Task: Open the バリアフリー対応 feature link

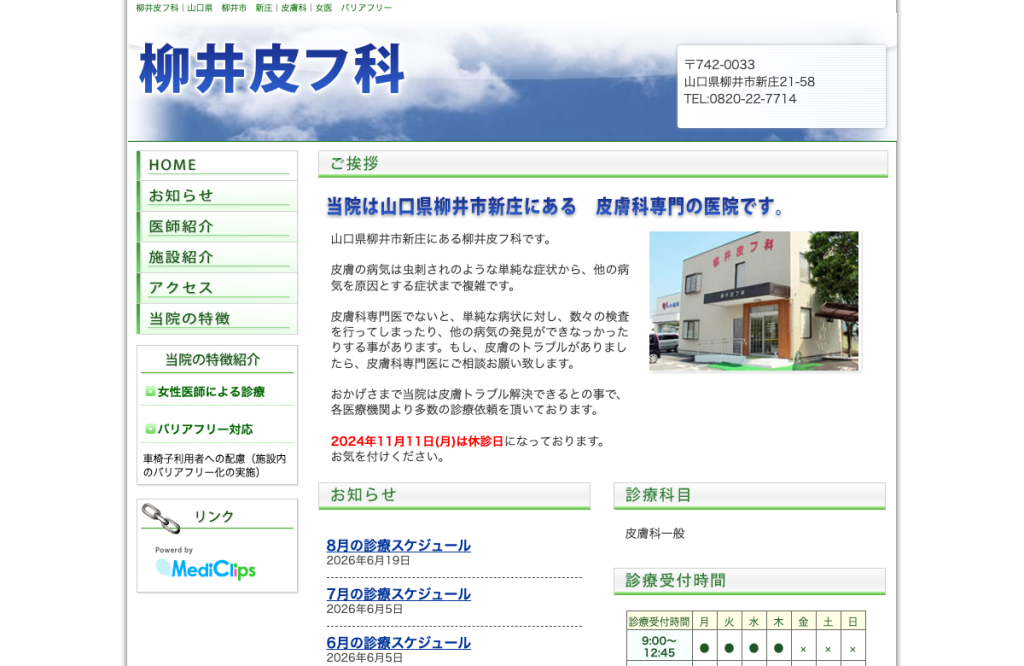Action: click(205, 429)
